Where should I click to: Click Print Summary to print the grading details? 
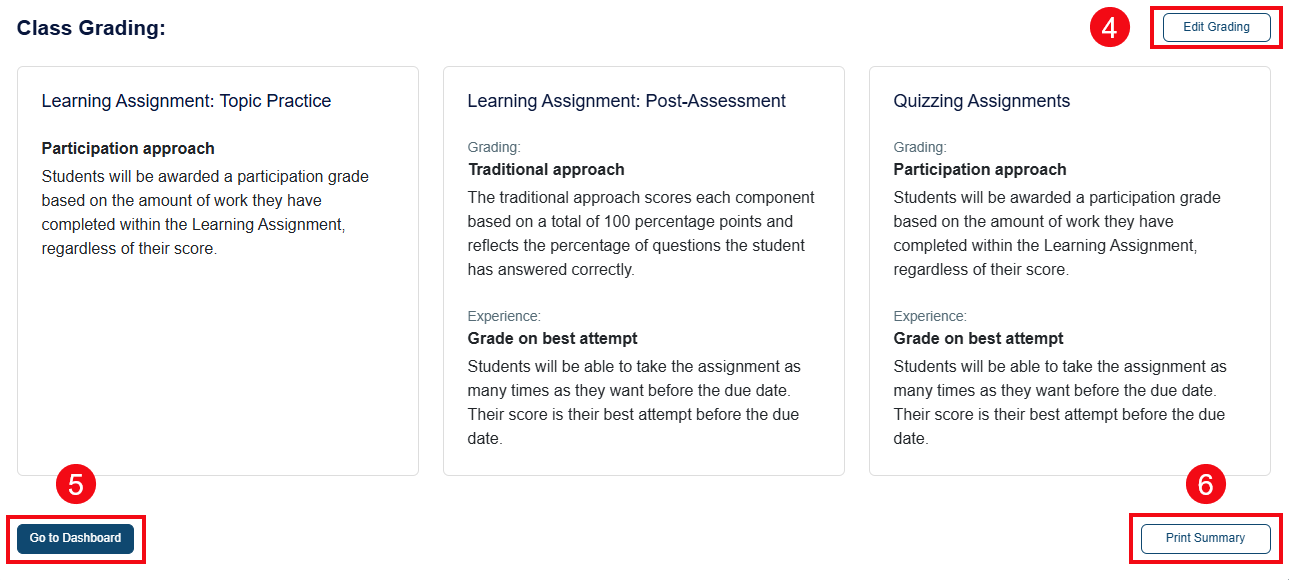tap(1204, 538)
